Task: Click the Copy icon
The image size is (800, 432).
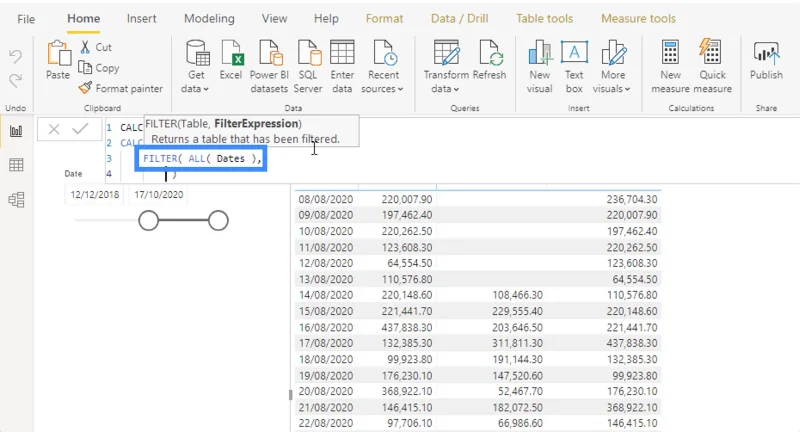Action: point(85,67)
